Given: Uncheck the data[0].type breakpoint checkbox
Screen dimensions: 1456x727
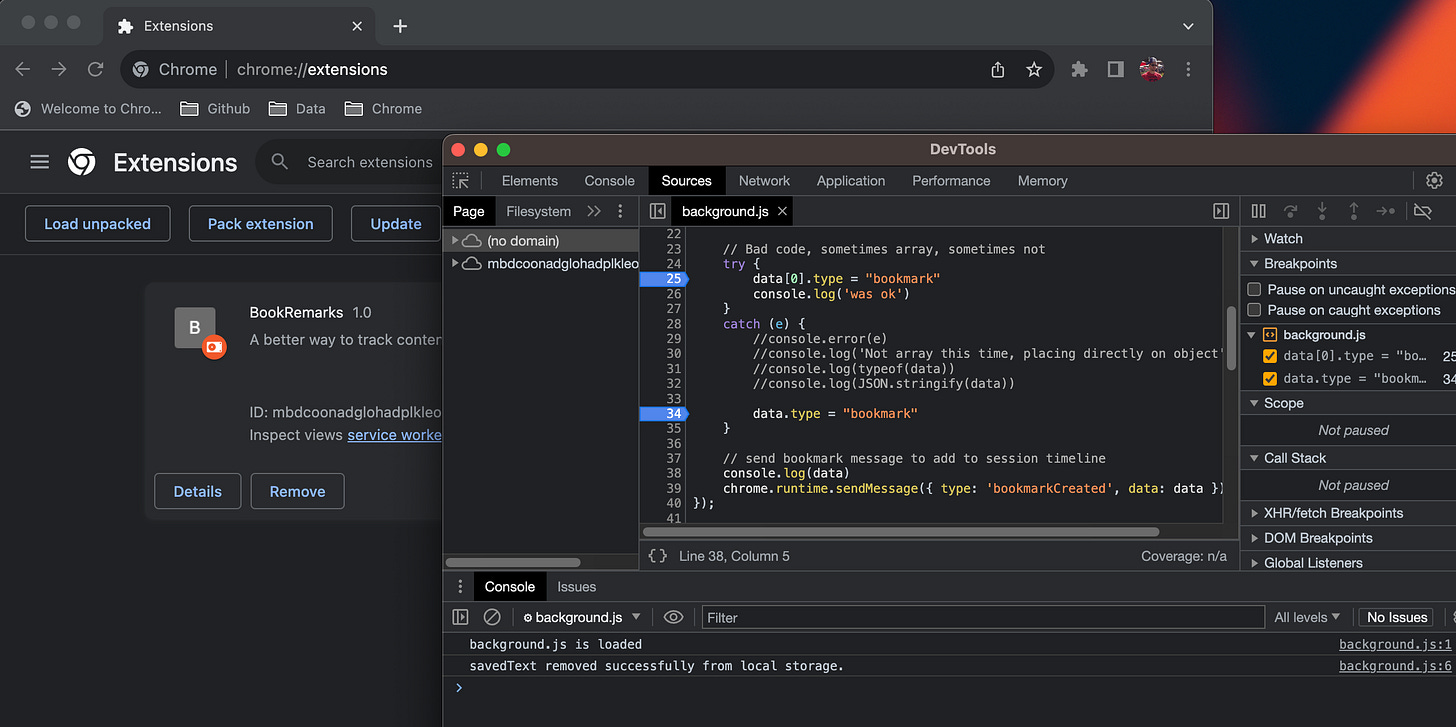Looking at the screenshot, I should tap(1270, 356).
